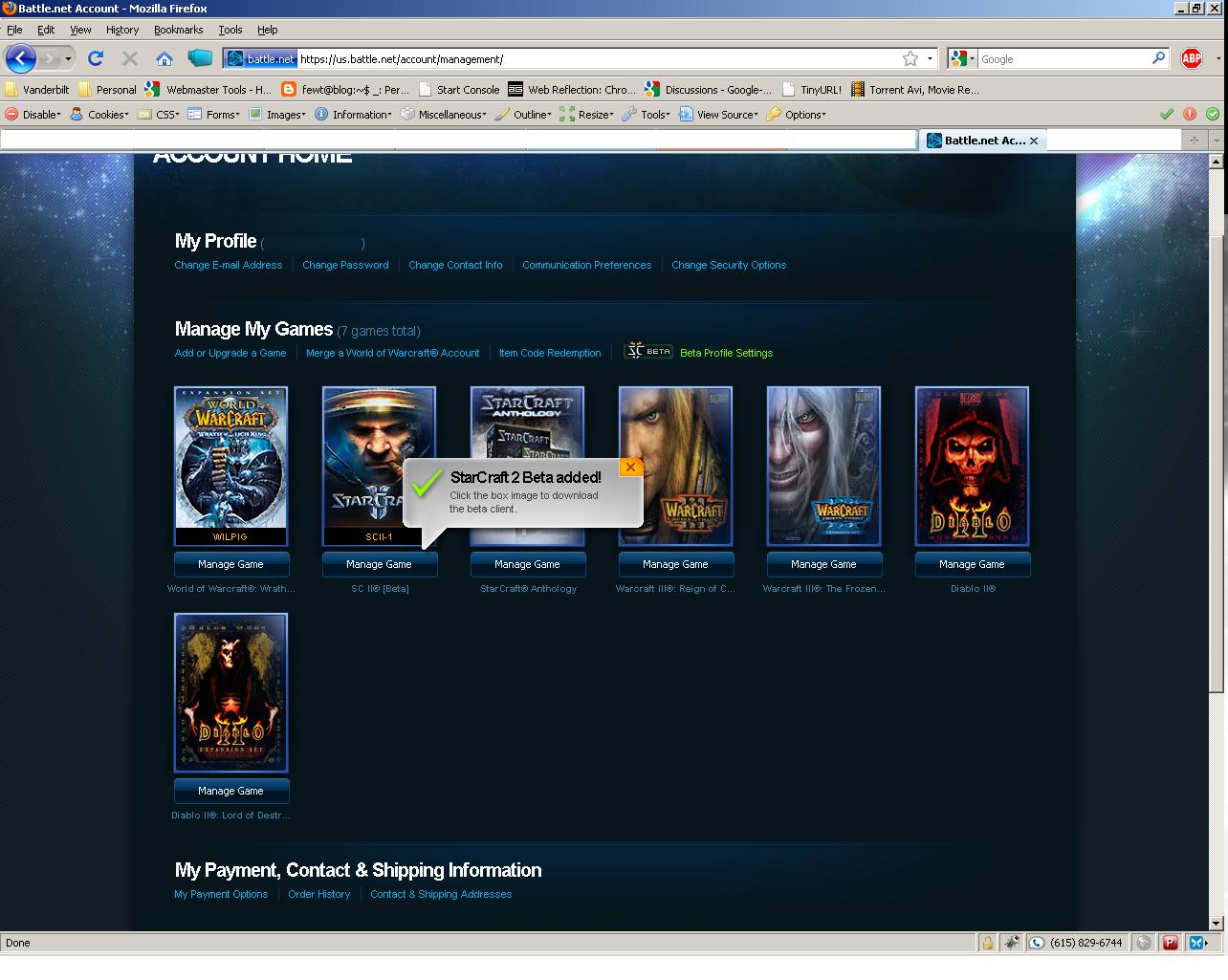The height and width of the screenshot is (980, 1228).
Task: Open the search engine selector dropdown
Action: 962,58
